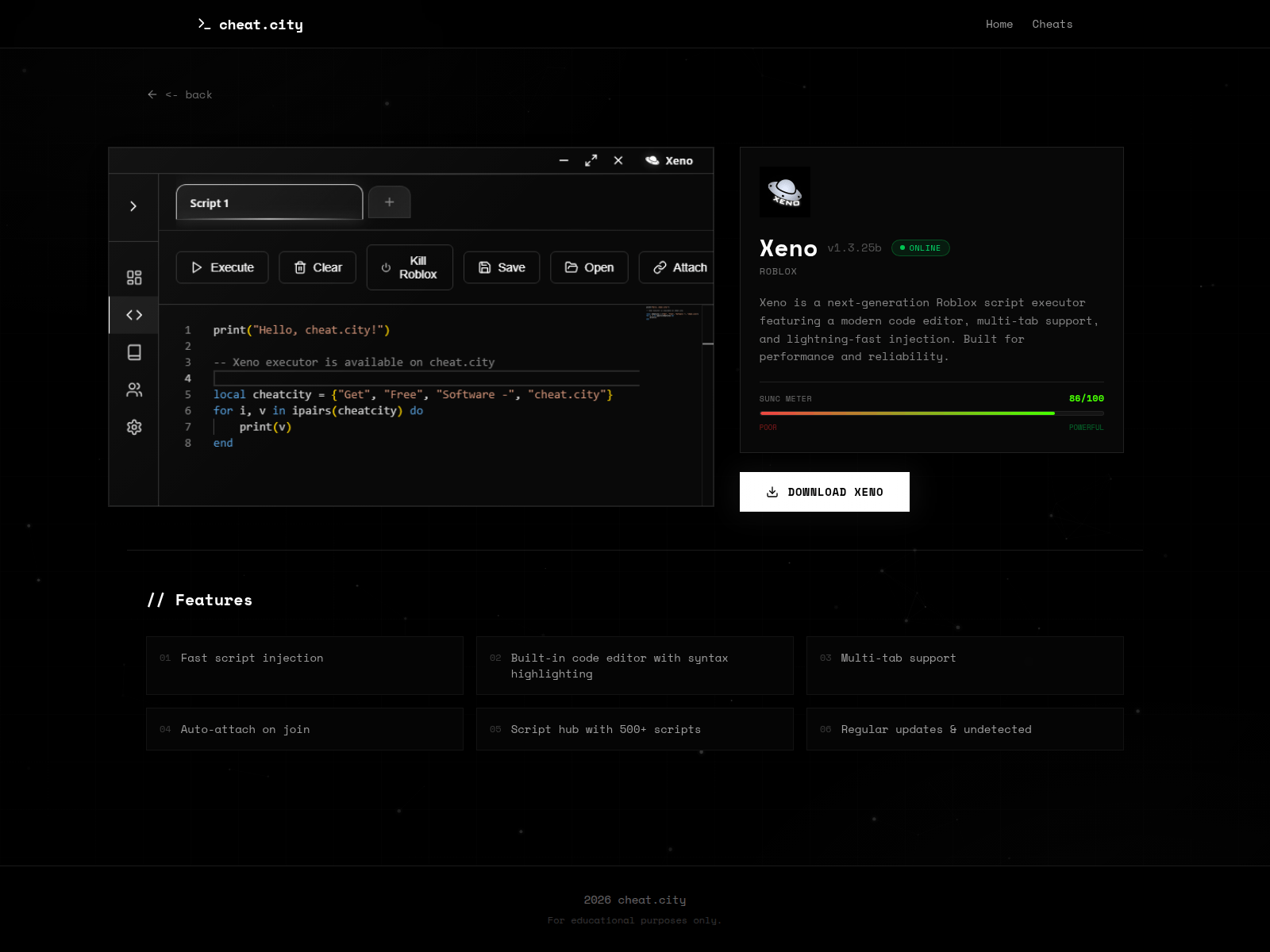Viewport: 1270px width, 952px height.
Task: Click code line 1 print Hello statement
Action: click(x=302, y=330)
